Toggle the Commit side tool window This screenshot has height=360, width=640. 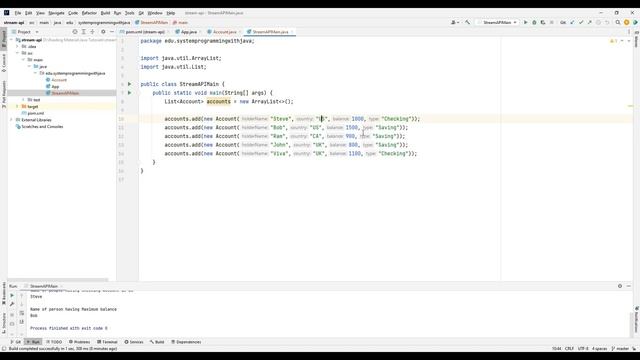tap(4, 63)
